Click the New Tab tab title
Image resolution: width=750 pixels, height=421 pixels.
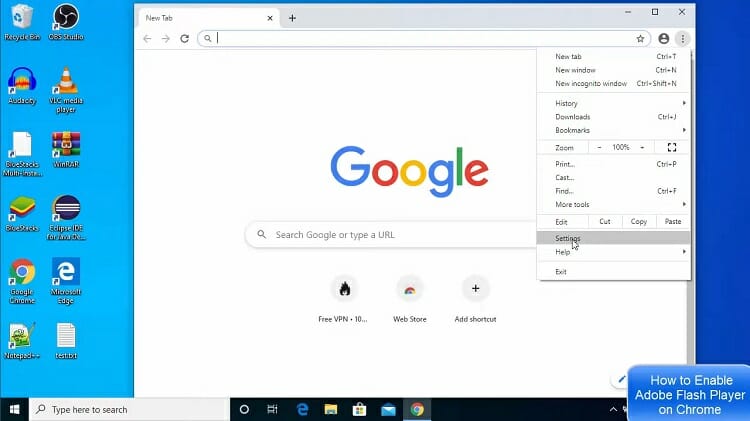159,18
